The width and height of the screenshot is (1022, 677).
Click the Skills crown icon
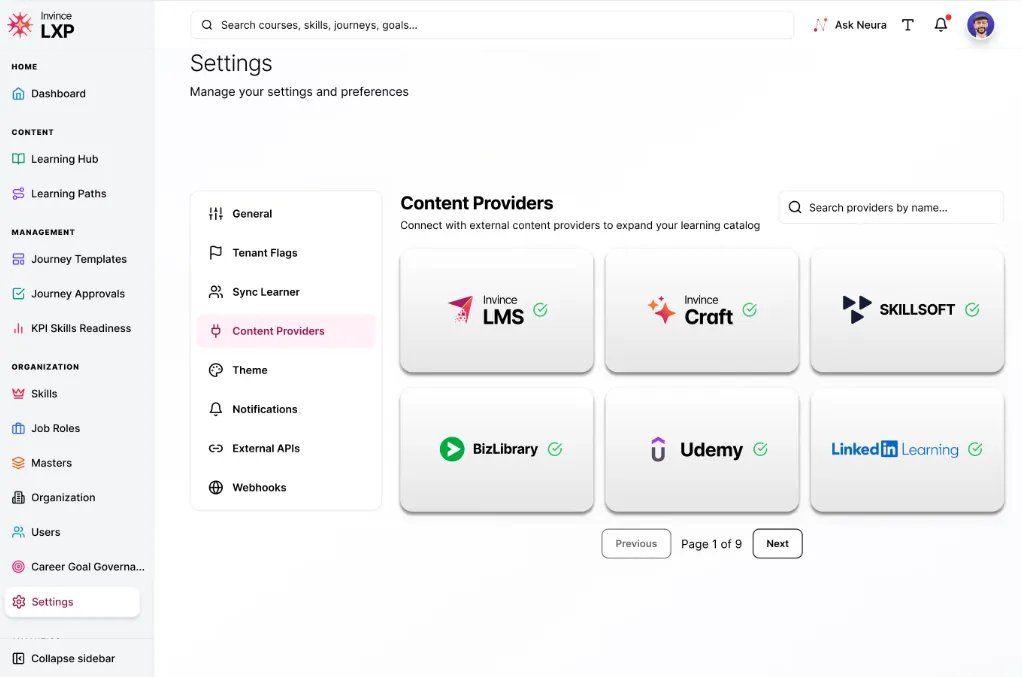(18, 394)
